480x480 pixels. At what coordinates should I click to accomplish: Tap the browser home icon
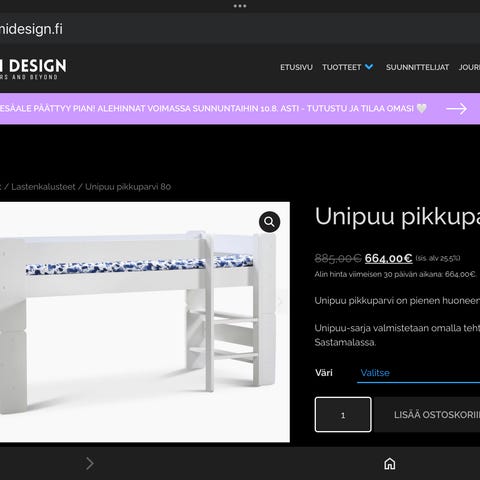click(390, 463)
